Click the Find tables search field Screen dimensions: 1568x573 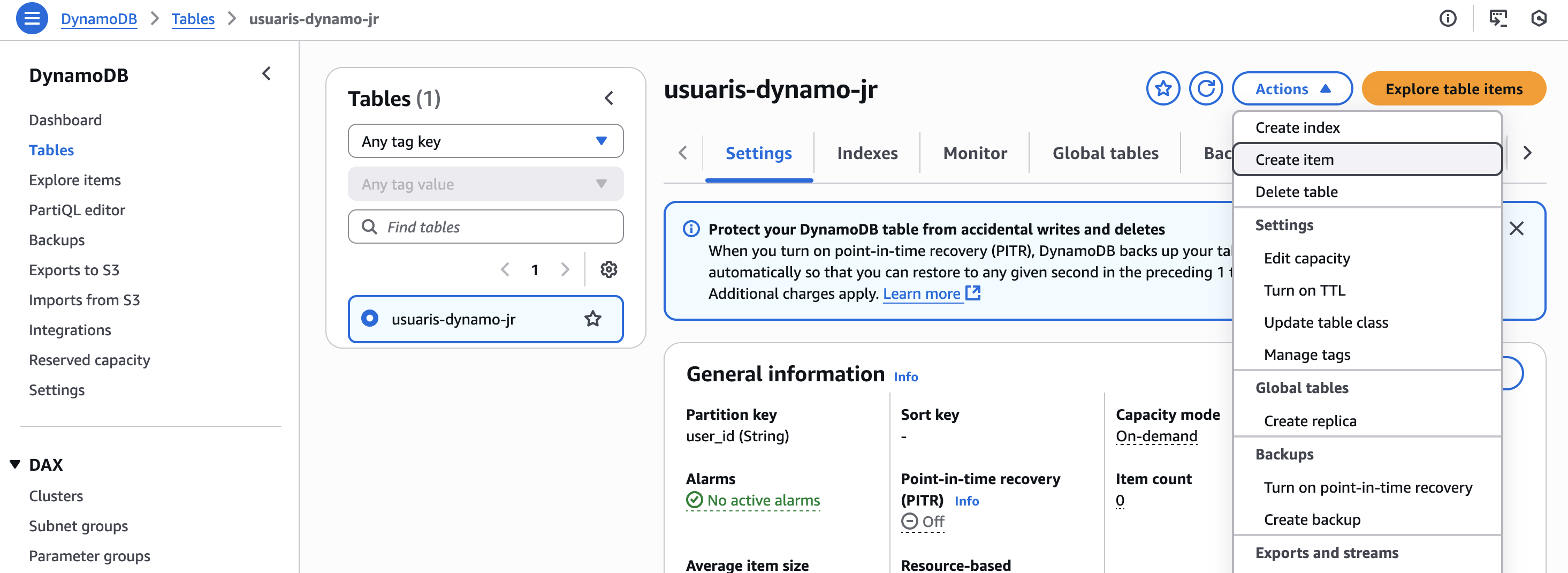[x=485, y=227]
